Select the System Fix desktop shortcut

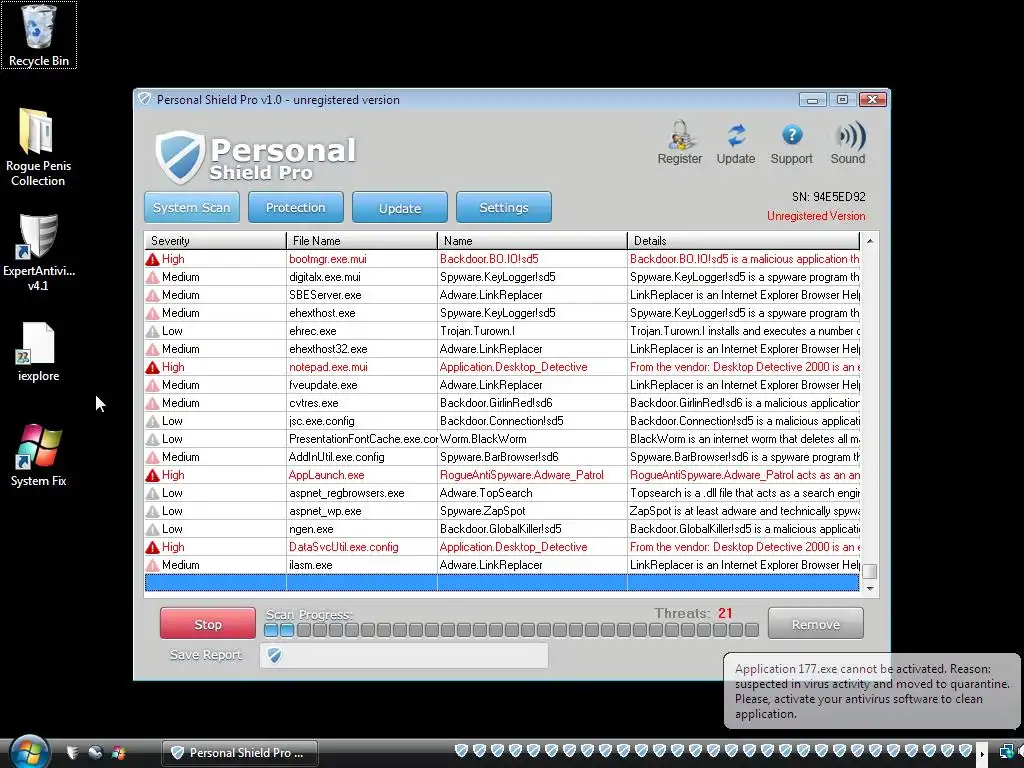pos(39,455)
